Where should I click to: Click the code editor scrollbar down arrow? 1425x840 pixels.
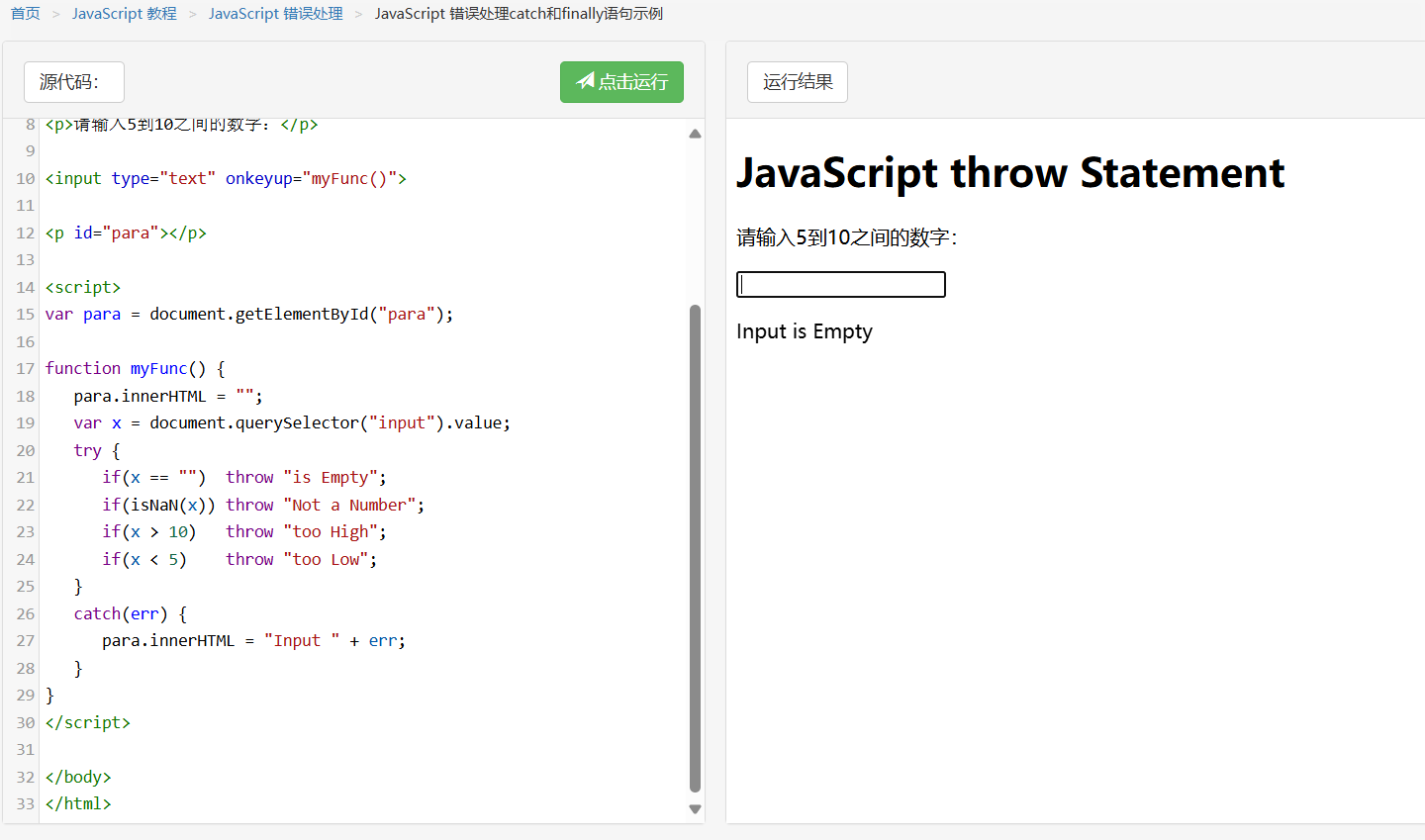695,809
